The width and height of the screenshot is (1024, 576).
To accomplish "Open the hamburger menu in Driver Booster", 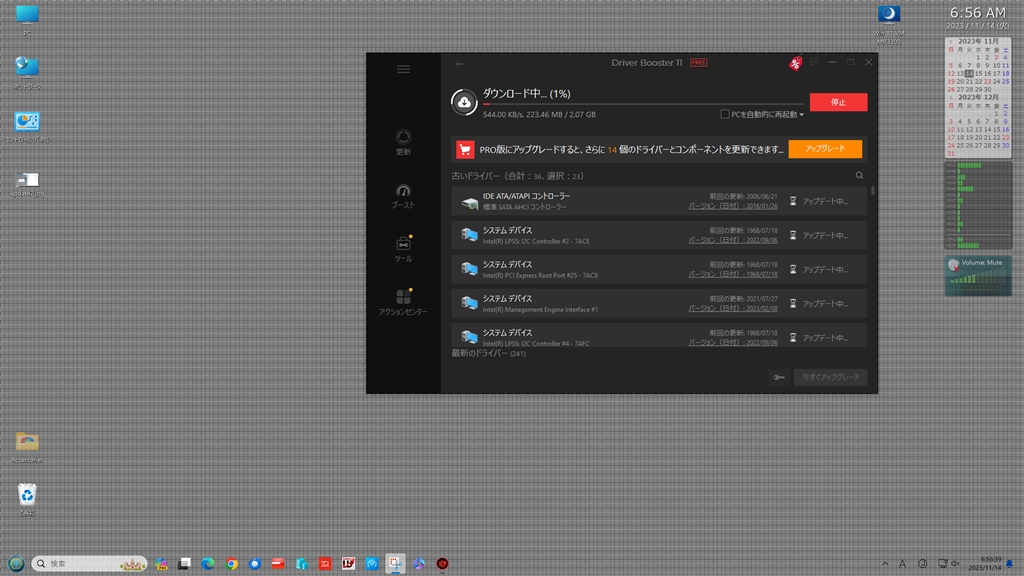I will [x=404, y=69].
